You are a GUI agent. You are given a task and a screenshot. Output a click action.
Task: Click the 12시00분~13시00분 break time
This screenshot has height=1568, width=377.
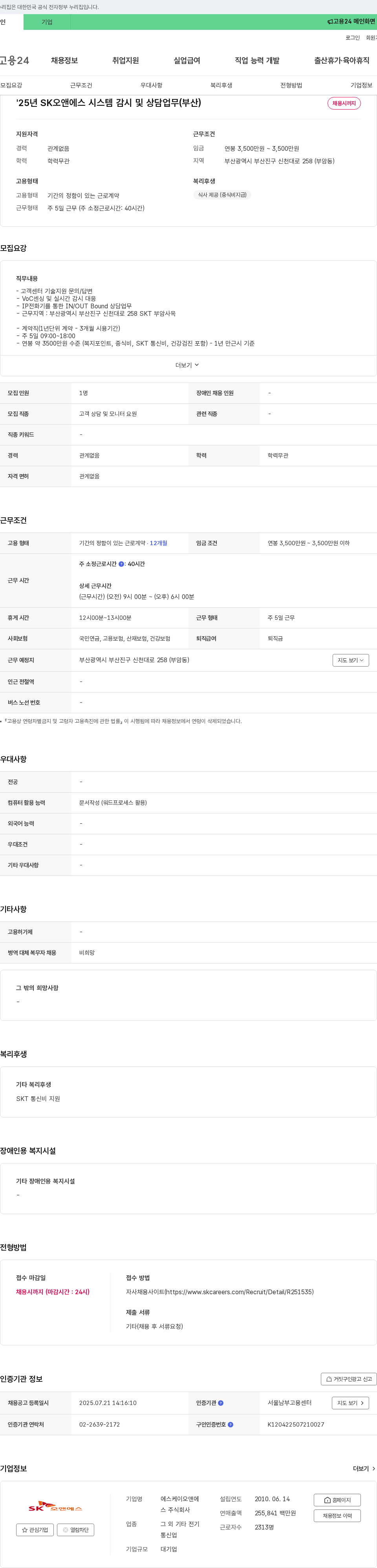pyautogui.click(x=105, y=618)
